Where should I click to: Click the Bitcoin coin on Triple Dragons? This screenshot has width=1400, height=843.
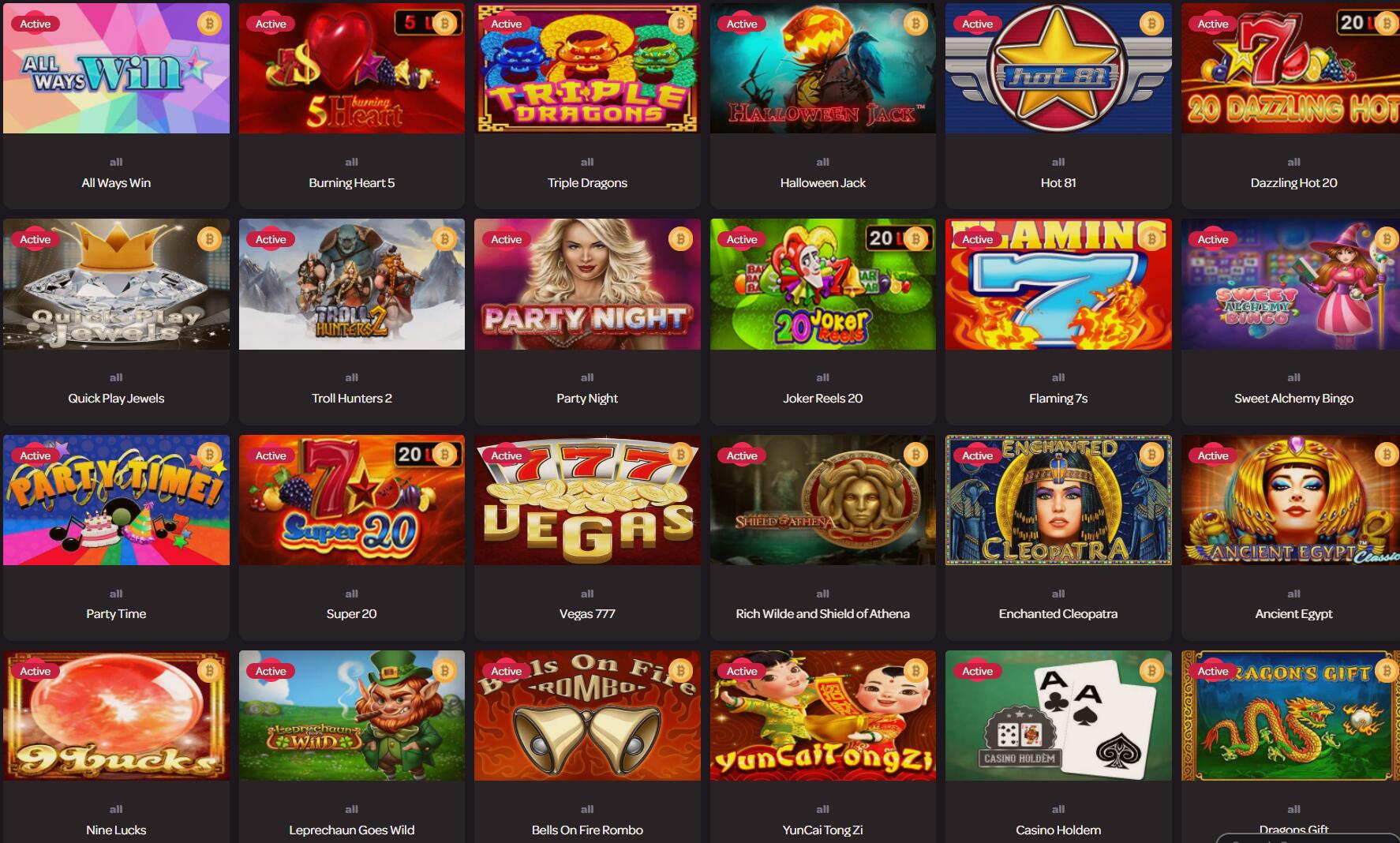pos(680,24)
